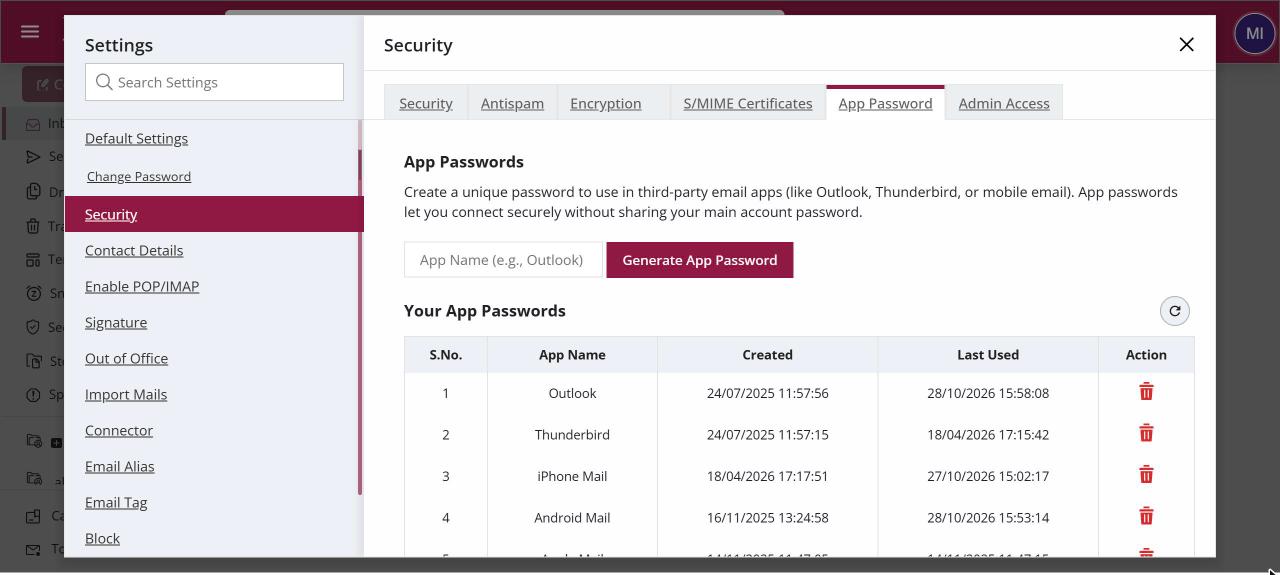Image resolution: width=1280 pixels, height=575 pixels.
Task: Open Email Tag settings
Action: click(x=116, y=502)
